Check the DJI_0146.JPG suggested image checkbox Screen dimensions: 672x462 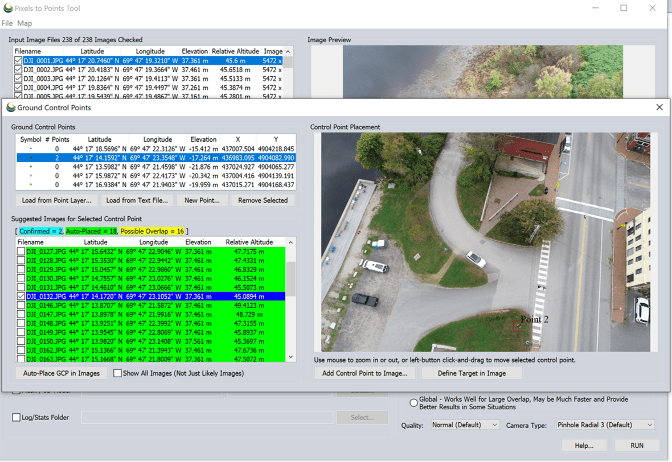click(x=21, y=306)
